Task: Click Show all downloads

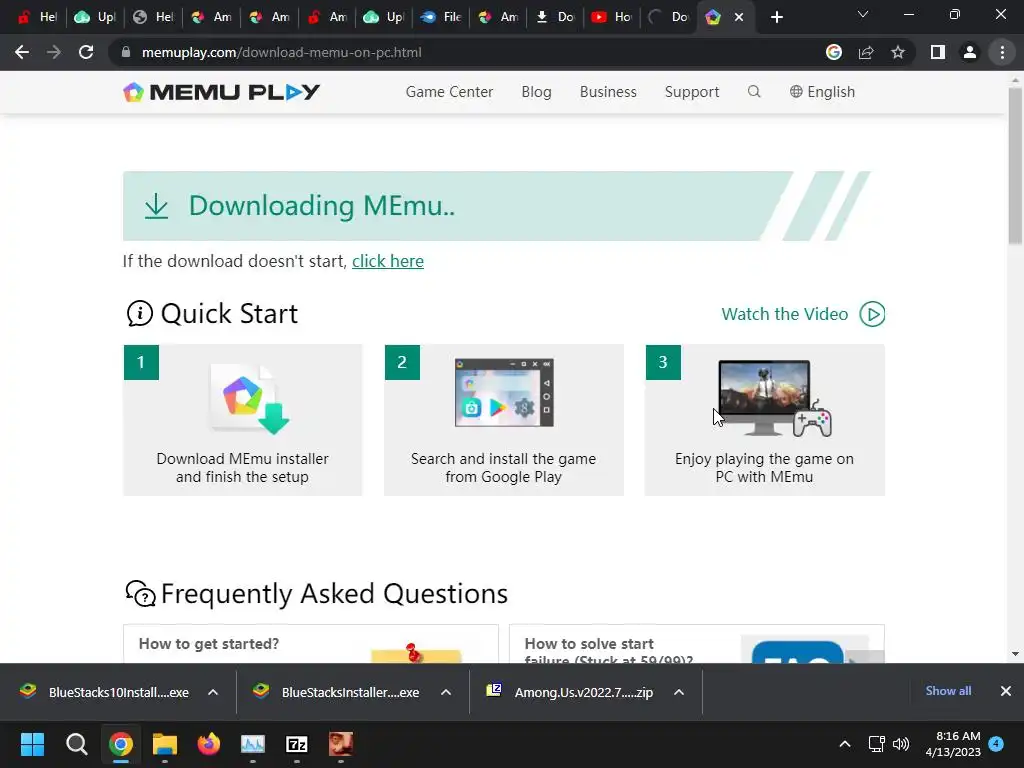Action: coord(948,691)
